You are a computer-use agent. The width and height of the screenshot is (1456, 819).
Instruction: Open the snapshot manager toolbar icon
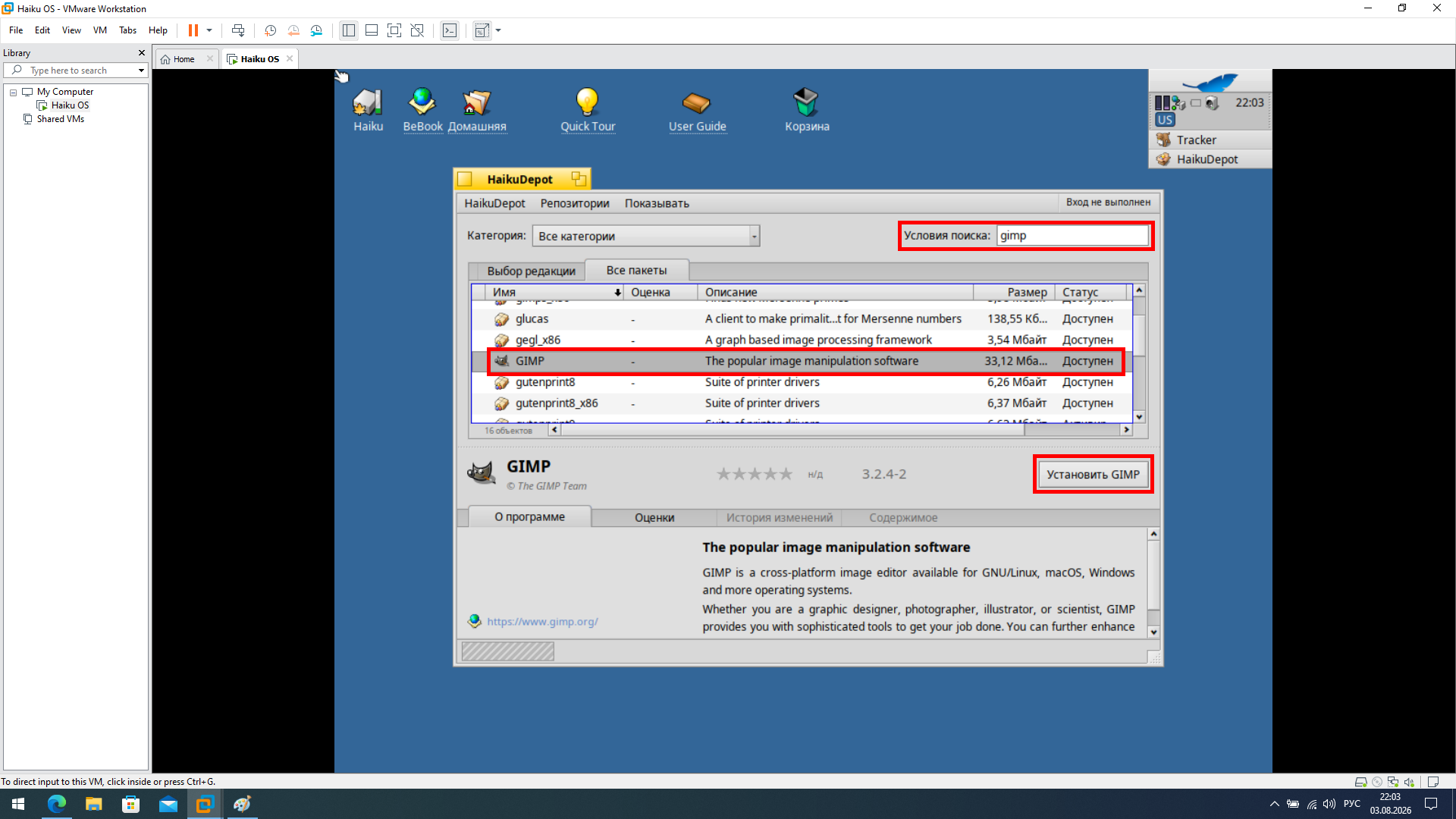(x=316, y=30)
